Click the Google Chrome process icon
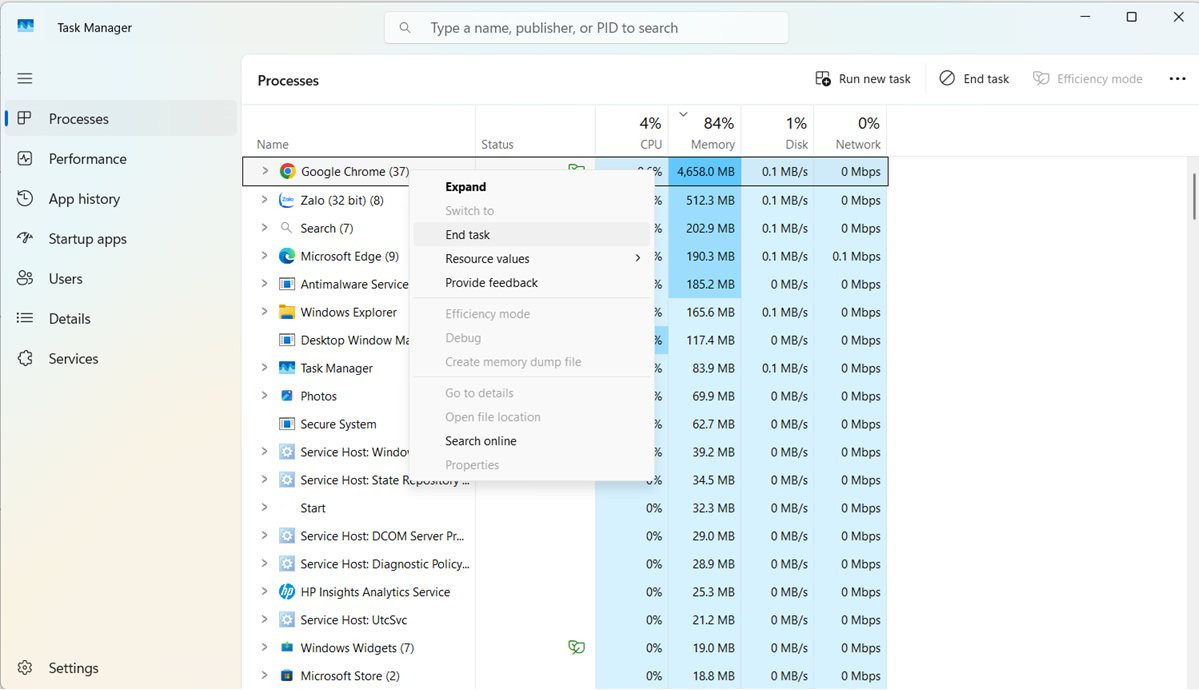Viewport: 1199px width, 690px height. pos(287,171)
